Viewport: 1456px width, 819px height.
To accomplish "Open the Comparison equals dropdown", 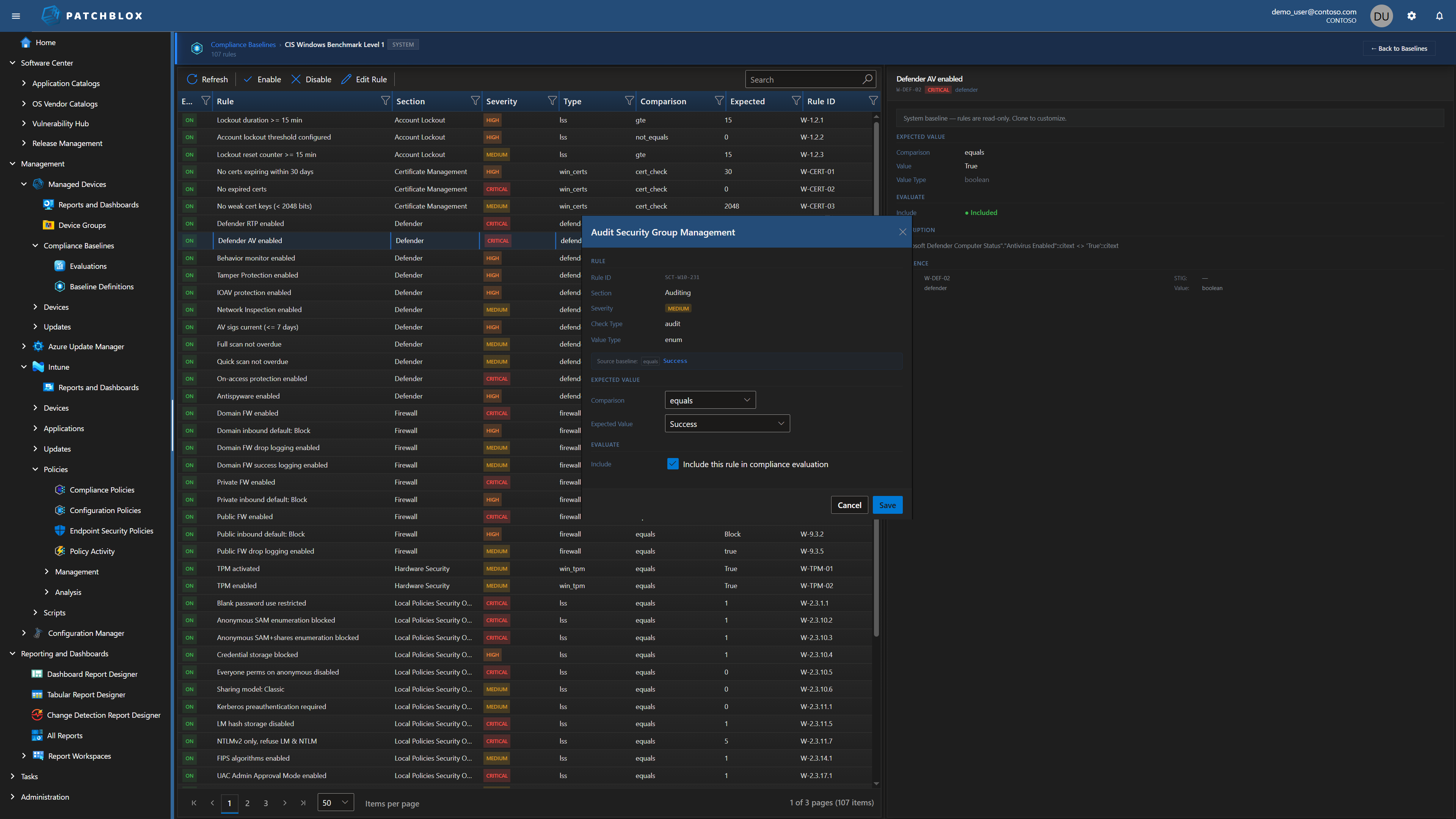I will point(710,400).
